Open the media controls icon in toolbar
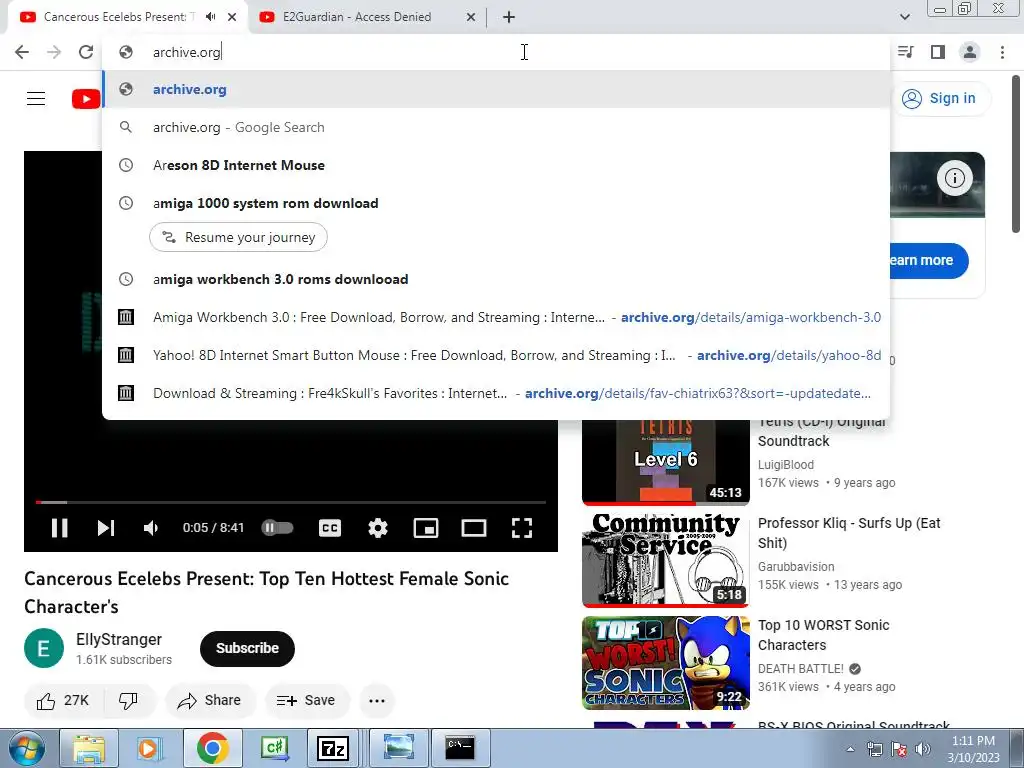This screenshot has height=768, width=1024. (x=906, y=52)
